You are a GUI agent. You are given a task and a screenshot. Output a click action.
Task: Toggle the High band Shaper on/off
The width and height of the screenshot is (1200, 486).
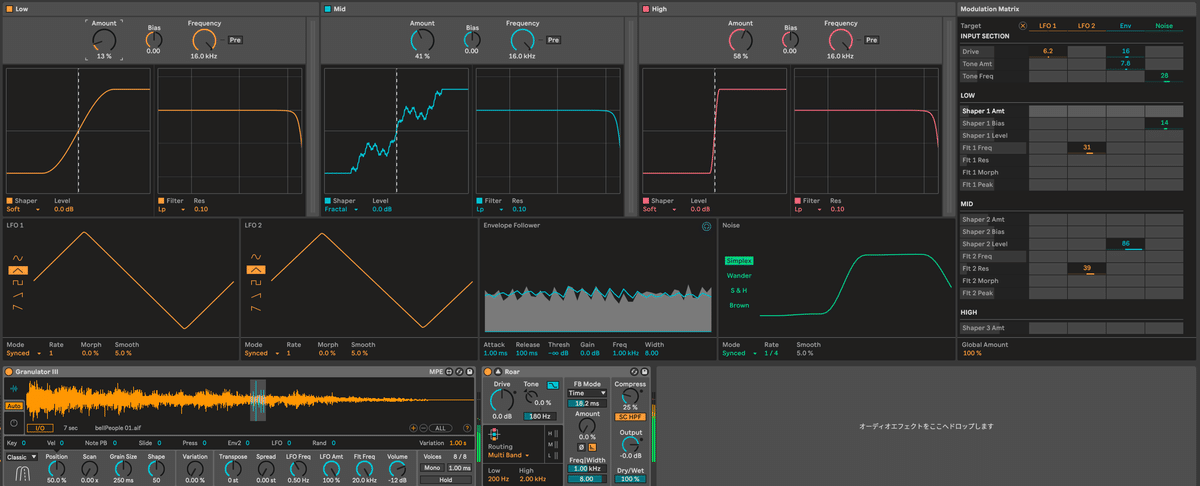tap(645, 200)
